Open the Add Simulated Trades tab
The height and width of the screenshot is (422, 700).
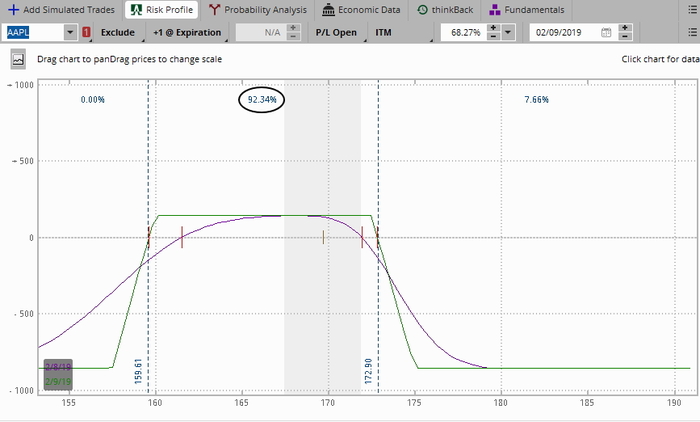point(61,9)
